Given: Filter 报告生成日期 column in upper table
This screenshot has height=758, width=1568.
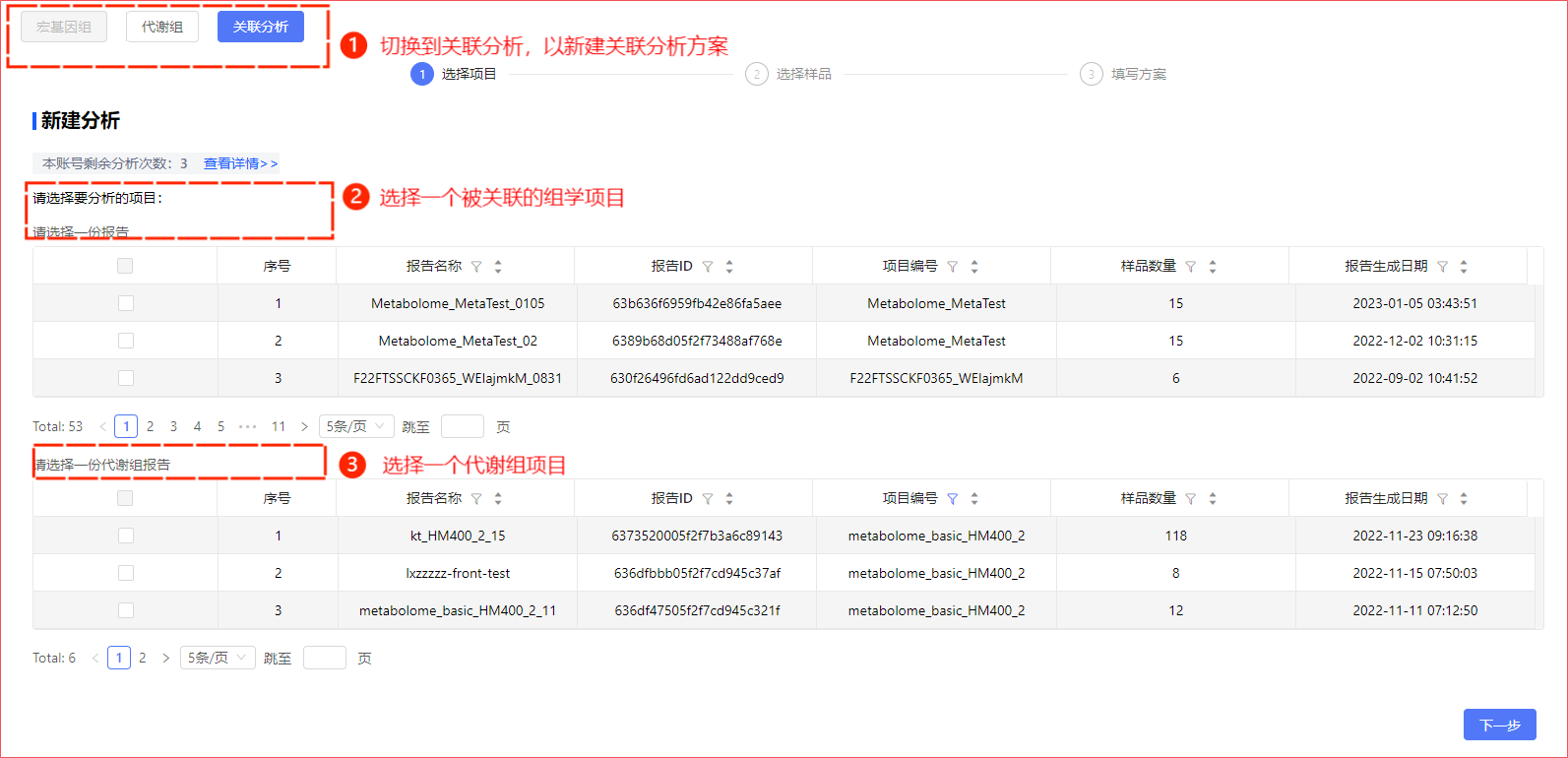Looking at the screenshot, I should coord(1443,267).
